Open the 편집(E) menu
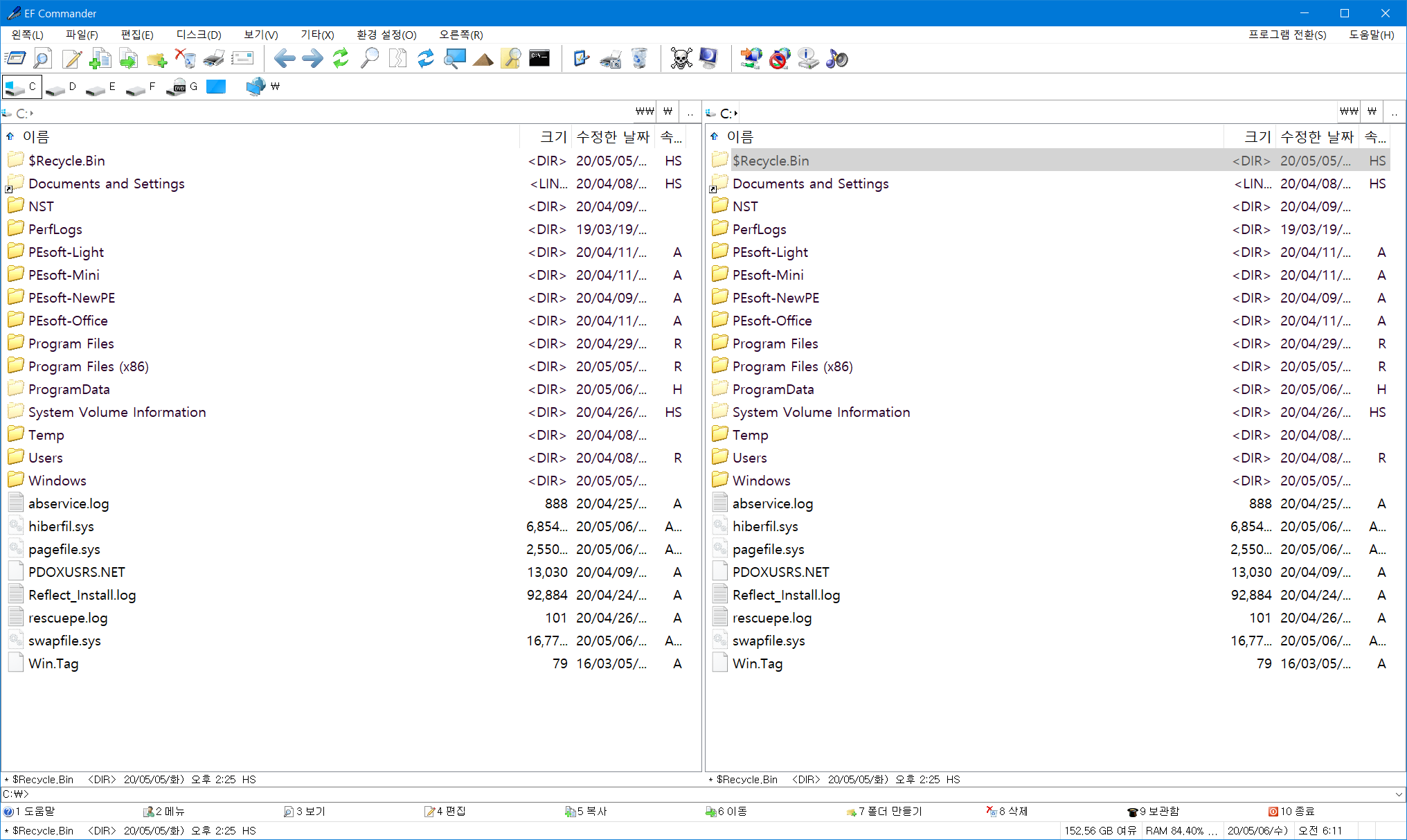This screenshot has height=840, width=1407. tap(137, 35)
